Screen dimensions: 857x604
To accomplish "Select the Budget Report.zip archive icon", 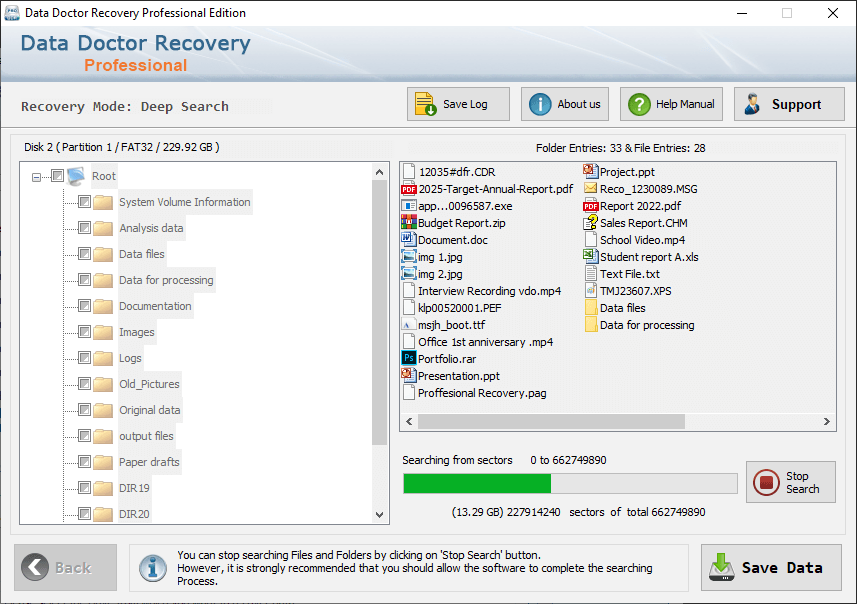I will click(x=409, y=222).
